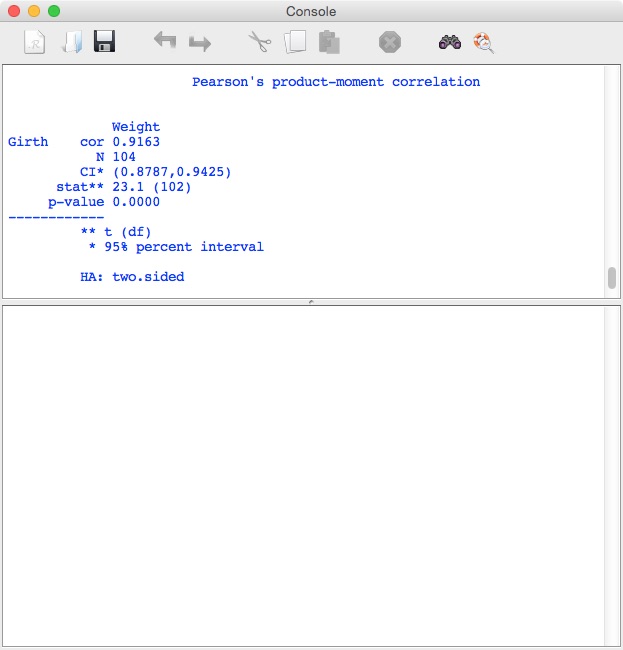Open an existing document via folder icon

pyautogui.click(x=72, y=42)
